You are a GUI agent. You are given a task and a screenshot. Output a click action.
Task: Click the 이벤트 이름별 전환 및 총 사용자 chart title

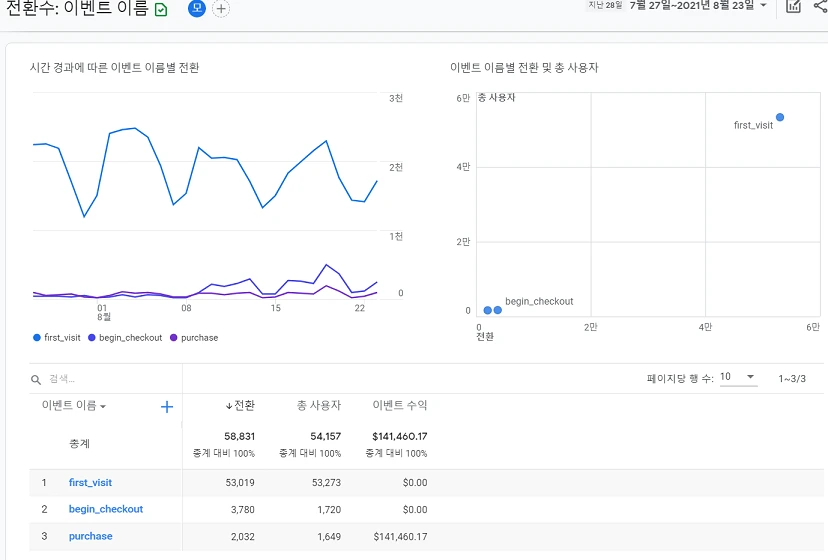pyautogui.click(x=524, y=68)
